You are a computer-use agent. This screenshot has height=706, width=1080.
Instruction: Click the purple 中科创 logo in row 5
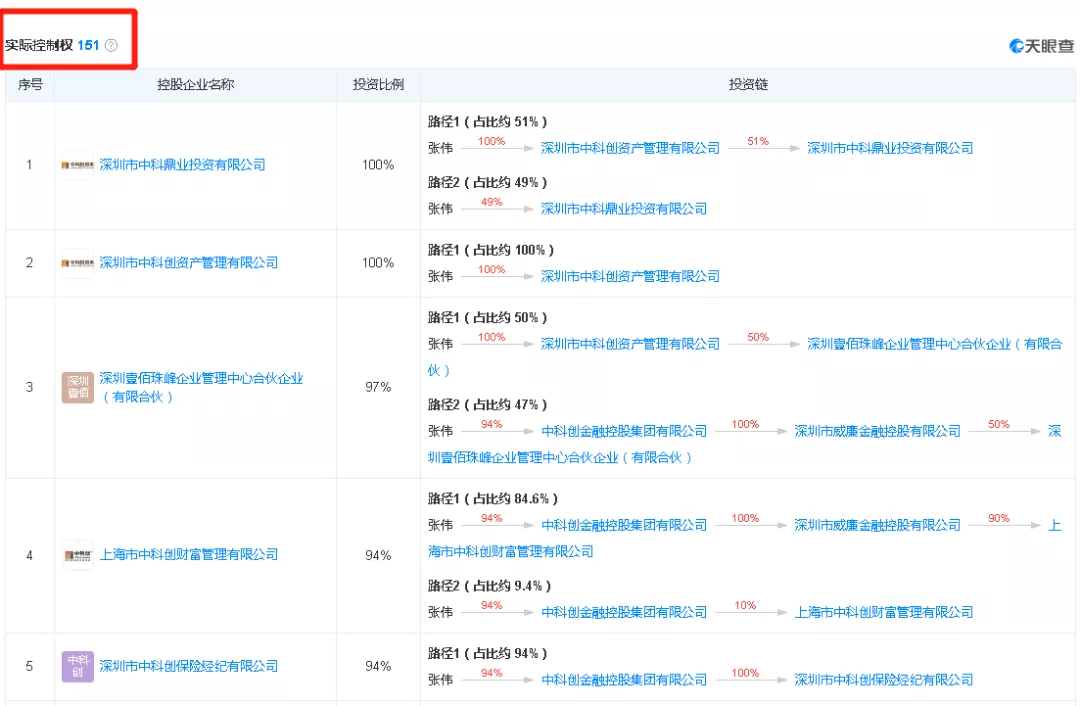pos(77,666)
